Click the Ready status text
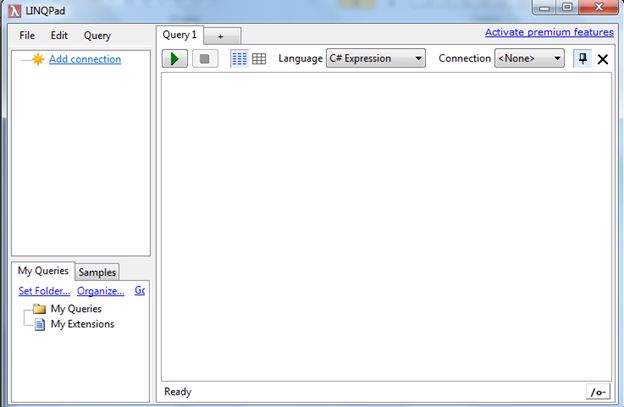Image resolution: width=624 pixels, height=407 pixels. (x=178, y=392)
